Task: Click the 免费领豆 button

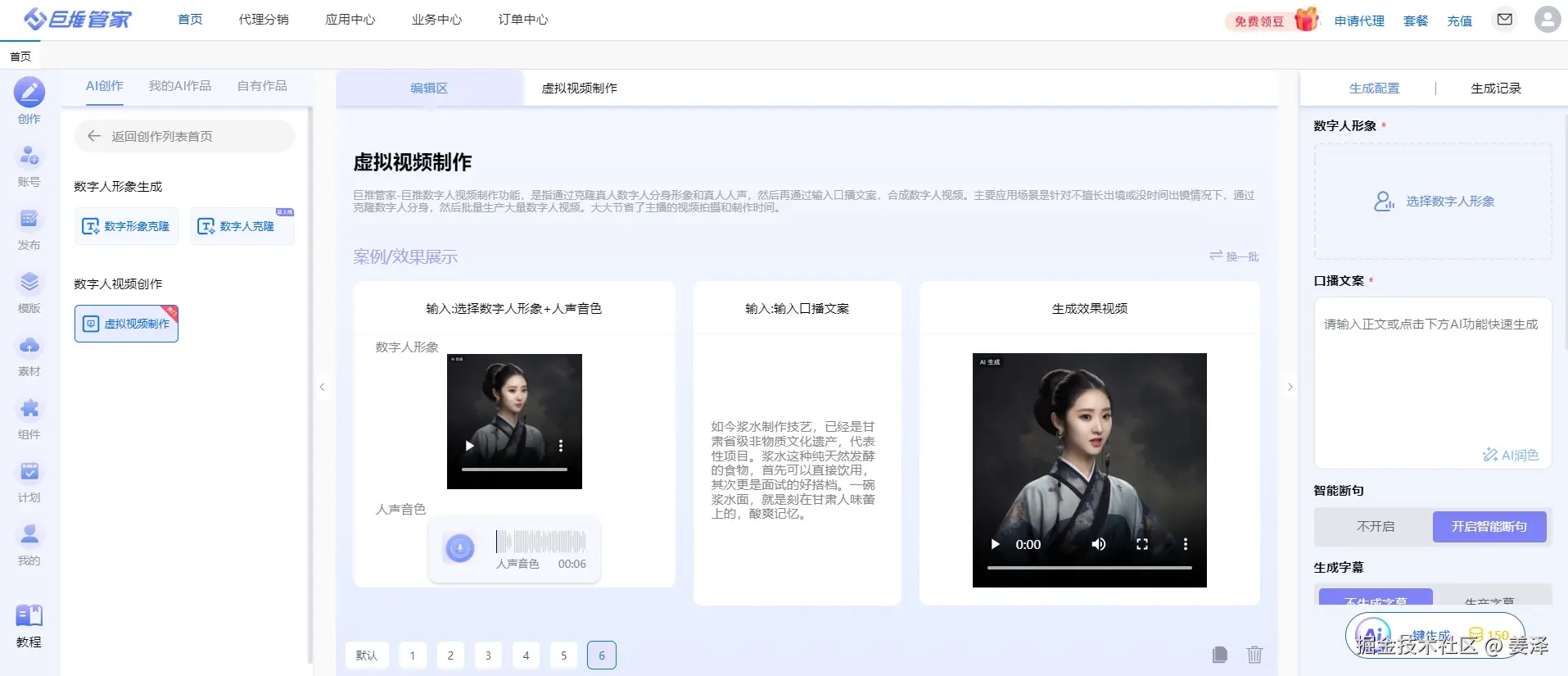Action: 1259,21
